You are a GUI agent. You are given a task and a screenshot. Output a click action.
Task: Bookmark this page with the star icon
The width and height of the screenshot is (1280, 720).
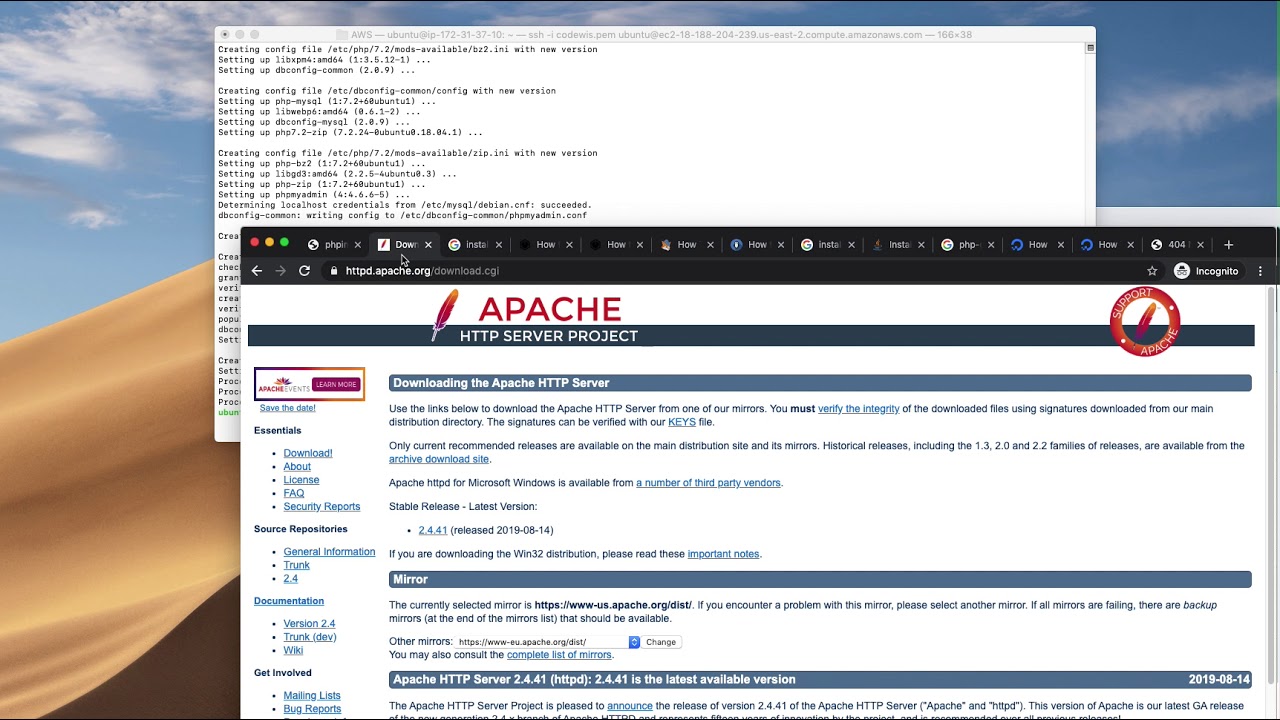click(1152, 271)
